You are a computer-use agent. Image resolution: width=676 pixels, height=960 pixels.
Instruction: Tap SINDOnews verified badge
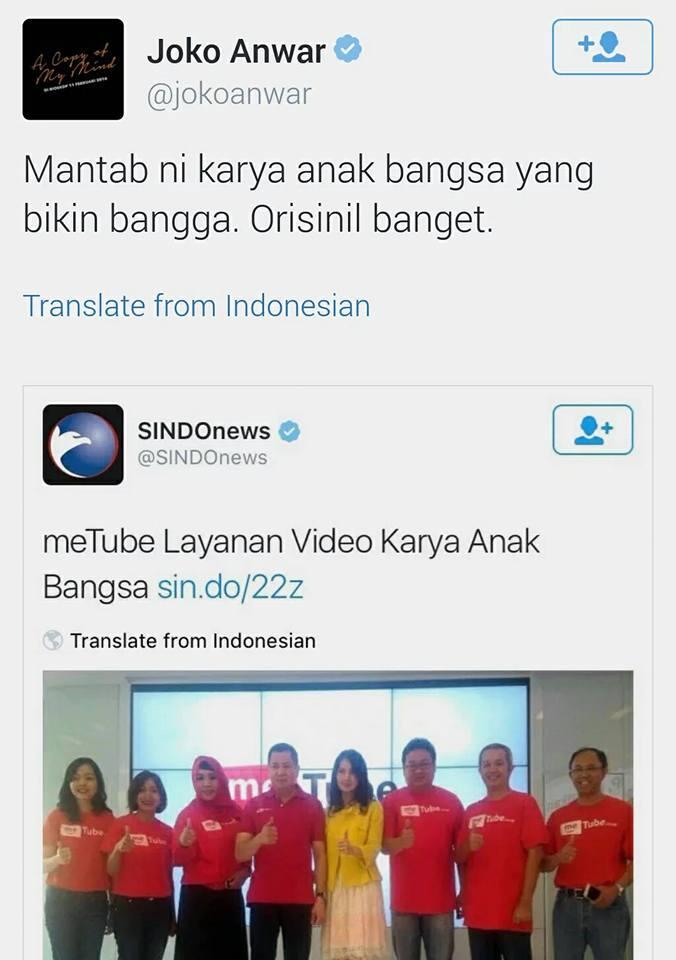[290, 432]
